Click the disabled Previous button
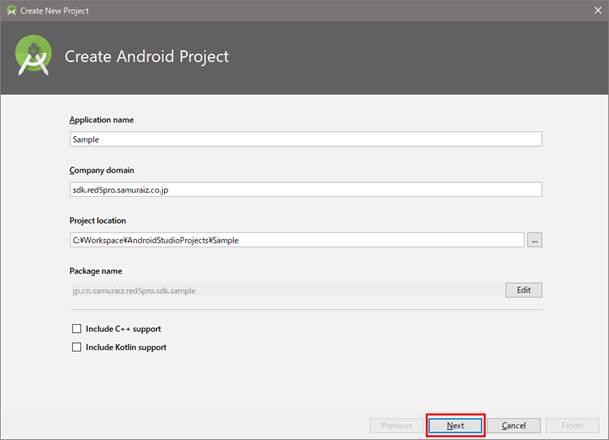Screen dimensions: 609x440 coord(397,426)
